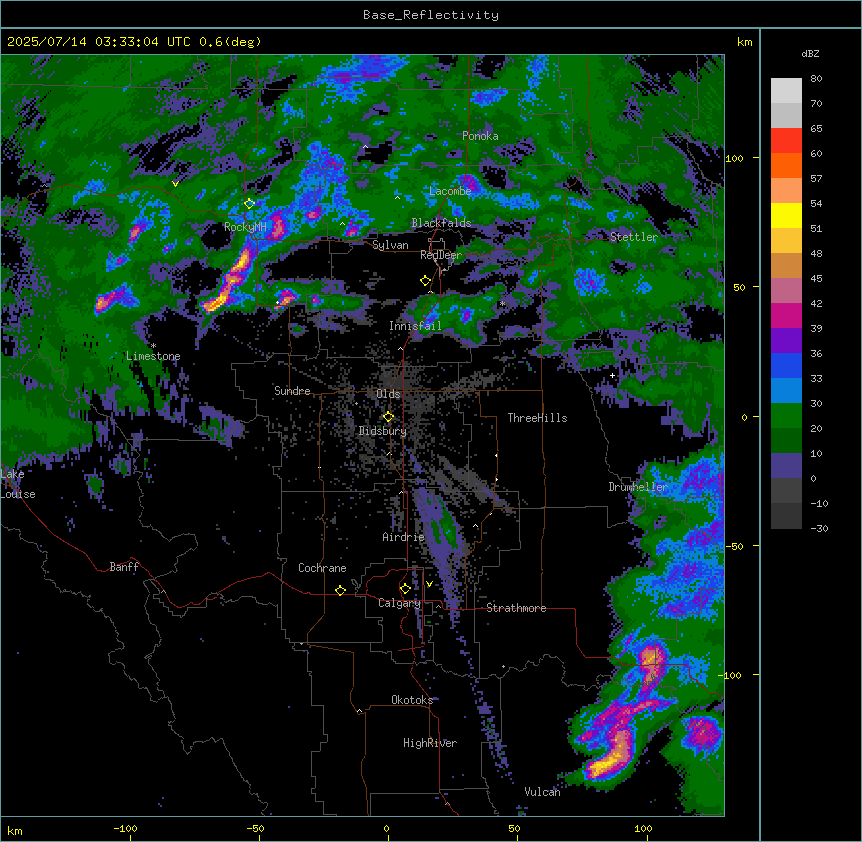Click the 45 value on the dBZ legend
Viewport: 862px width, 842px height.
tap(816, 279)
